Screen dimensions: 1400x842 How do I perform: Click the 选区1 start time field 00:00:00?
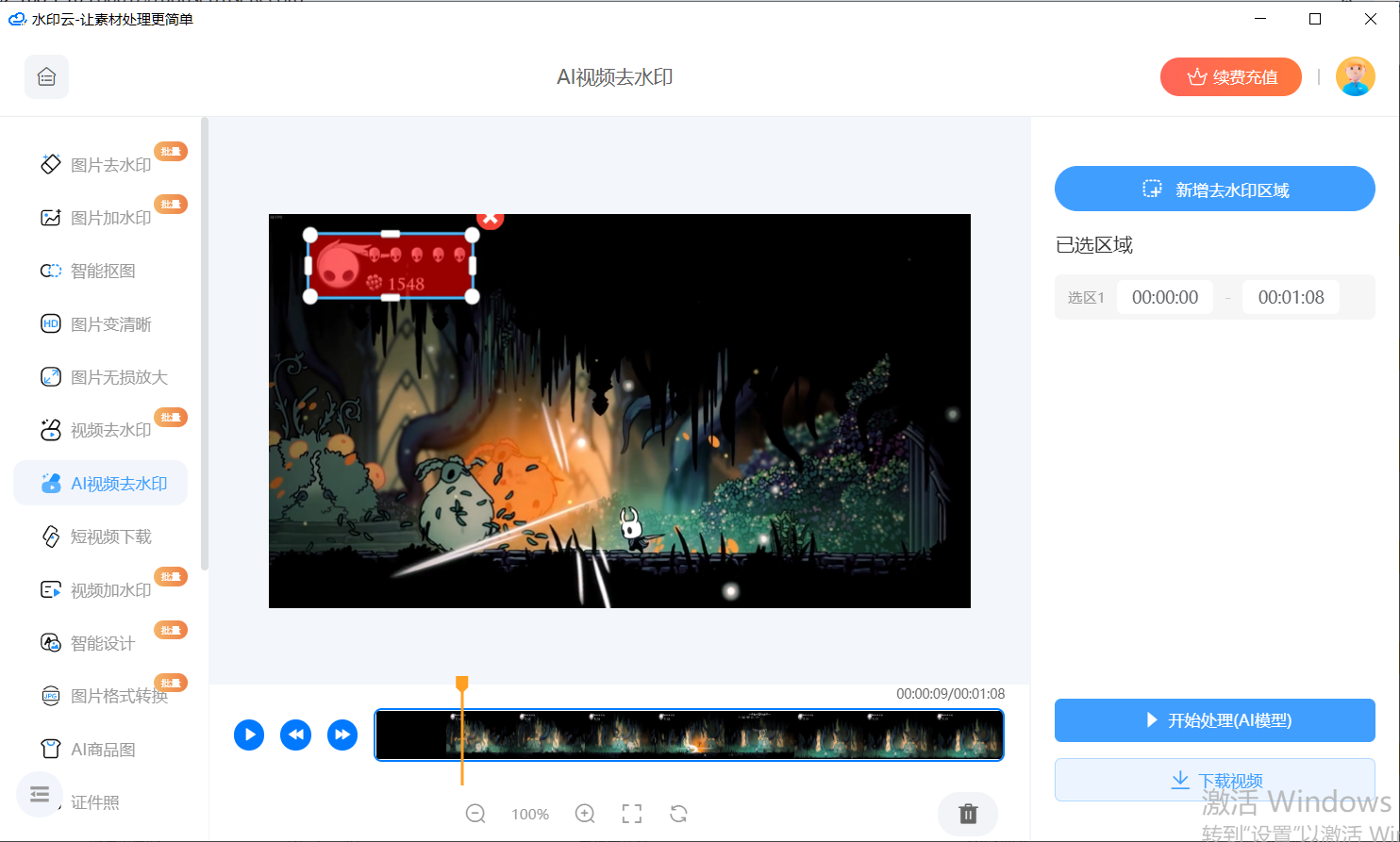[x=1165, y=297]
